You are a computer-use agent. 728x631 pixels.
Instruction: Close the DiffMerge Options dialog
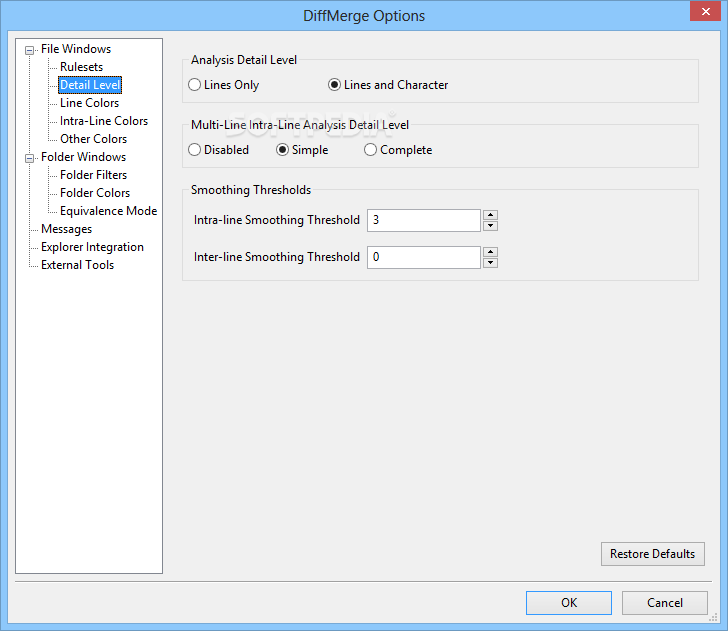[705, 11]
